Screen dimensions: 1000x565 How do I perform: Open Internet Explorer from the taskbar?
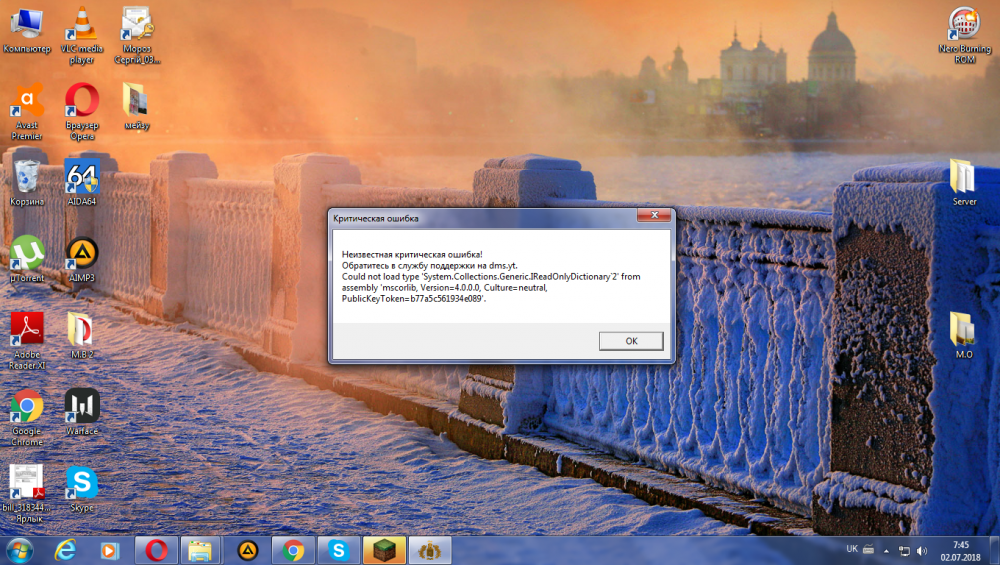[x=65, y=549]
